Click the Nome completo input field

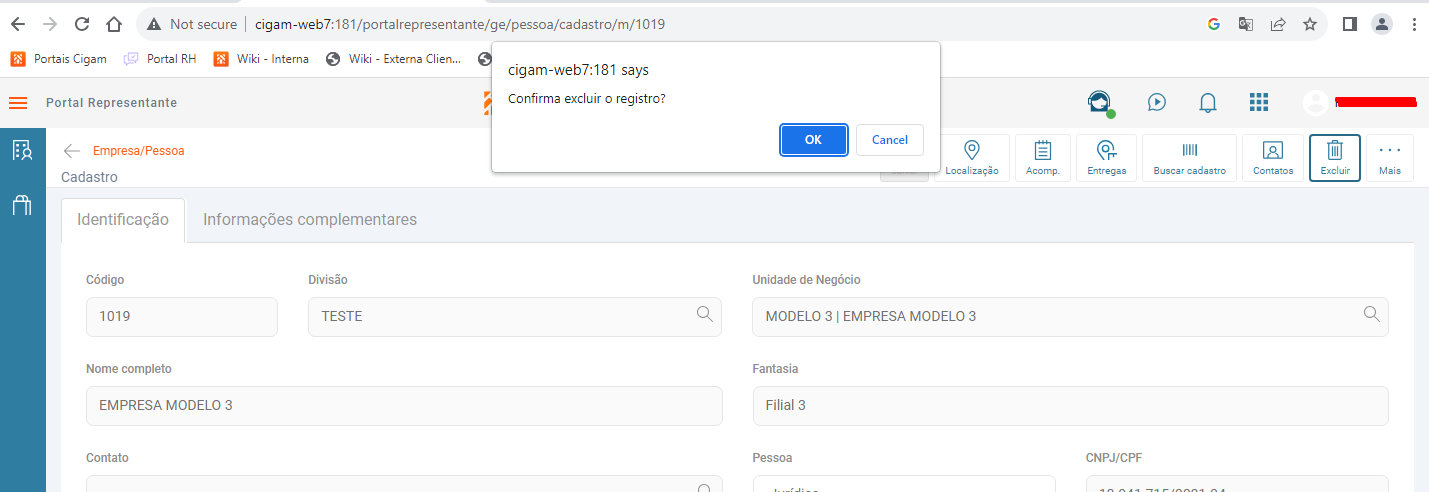404,406
